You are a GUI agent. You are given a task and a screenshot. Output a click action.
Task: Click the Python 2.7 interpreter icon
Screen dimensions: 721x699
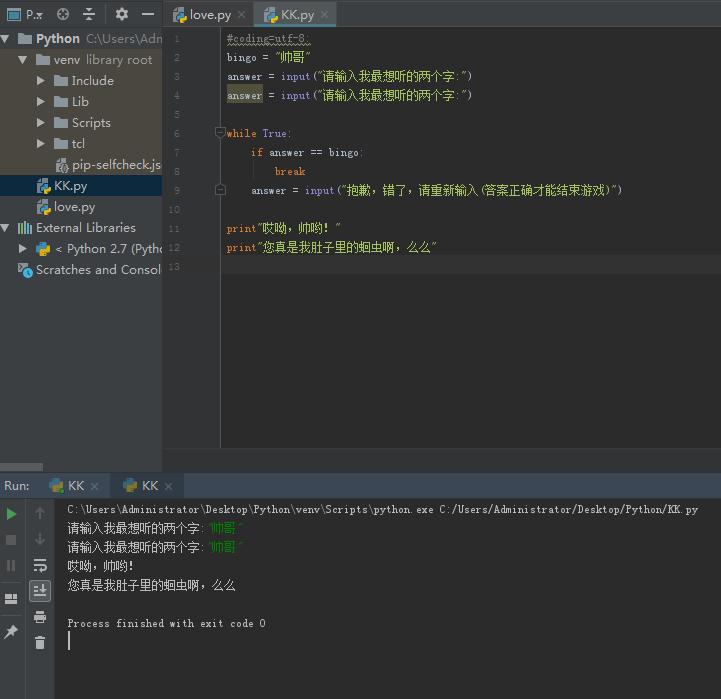point(43,249)
